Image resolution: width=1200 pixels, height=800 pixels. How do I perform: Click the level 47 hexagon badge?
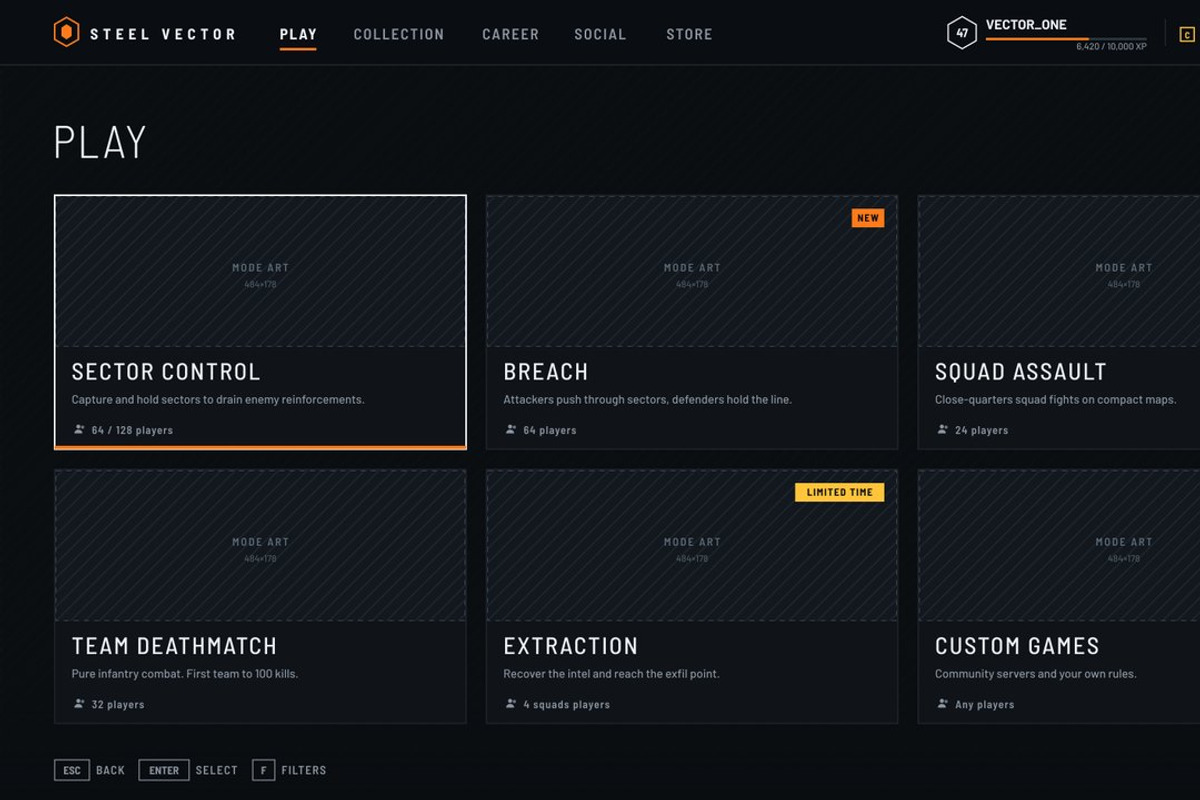[x=961, y=33]
